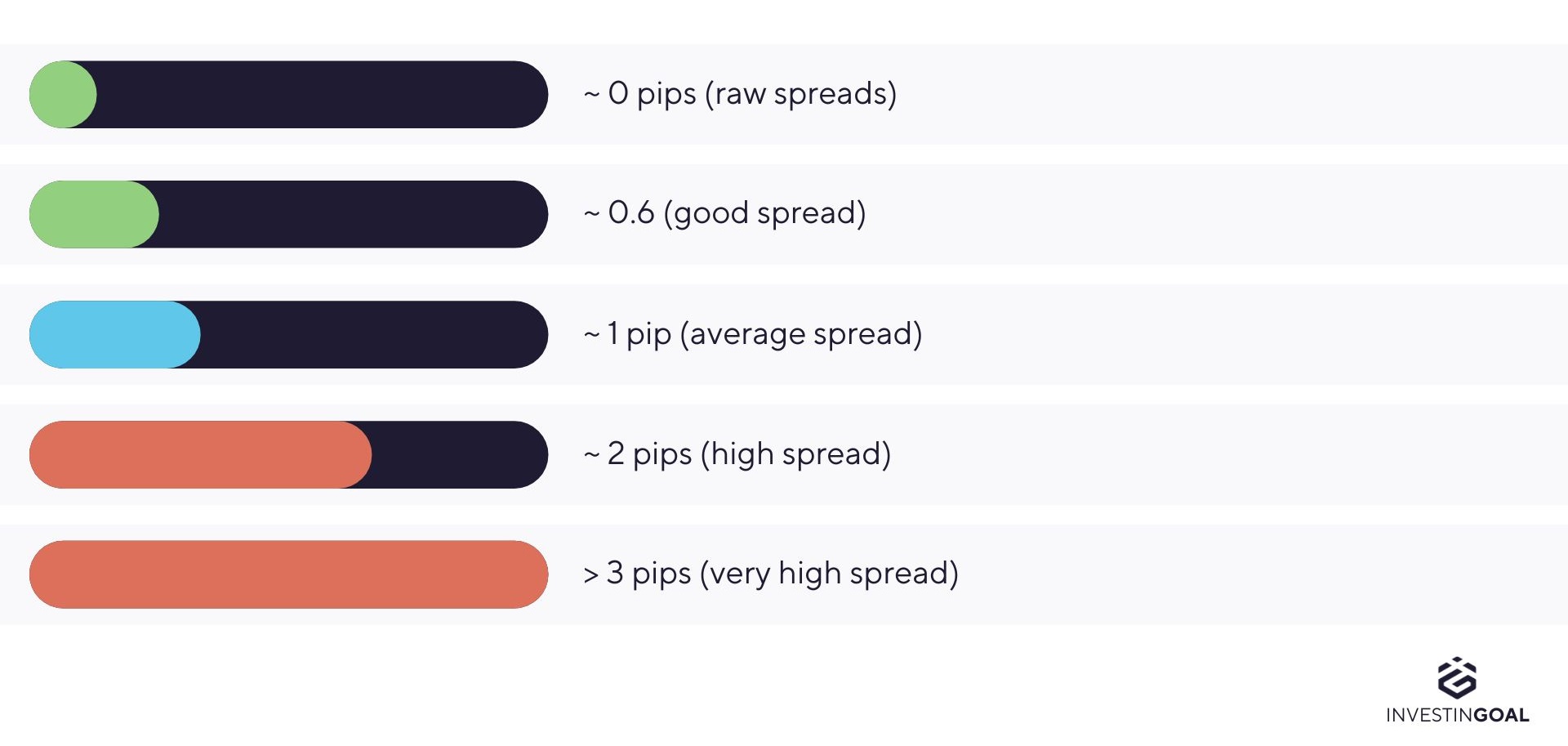Click the greater-than sign before '3 pips'
Viewport: 1568px width, 746px height.
(x=591, y=575)
